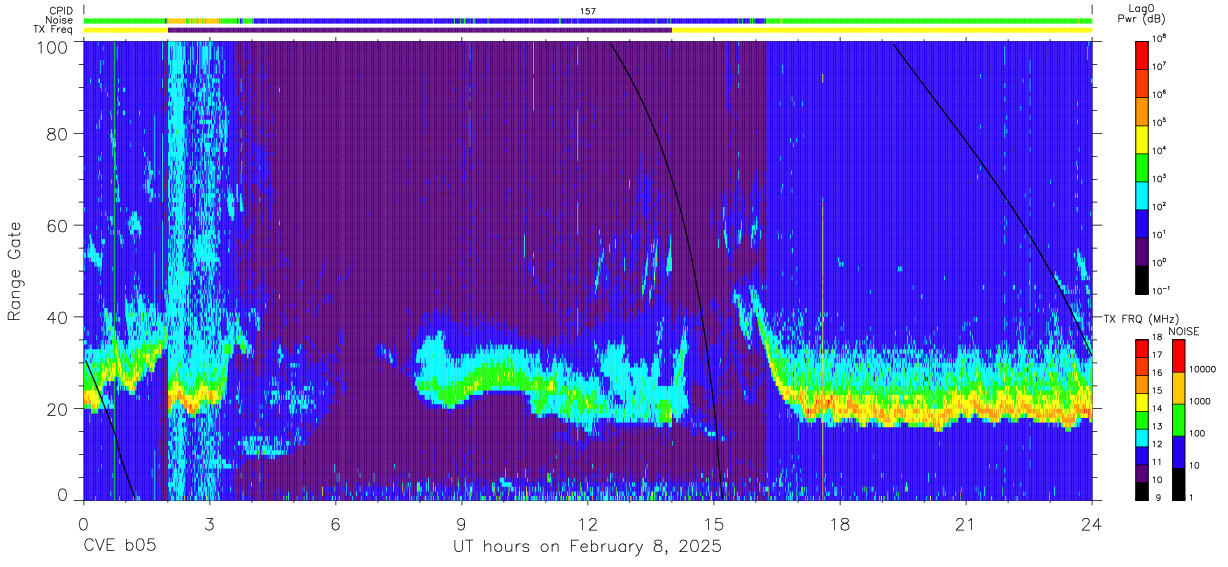This screenshot has height=567, width=1228.
Task: Click the x-axis tick label '15'
Action: (714, 524)
